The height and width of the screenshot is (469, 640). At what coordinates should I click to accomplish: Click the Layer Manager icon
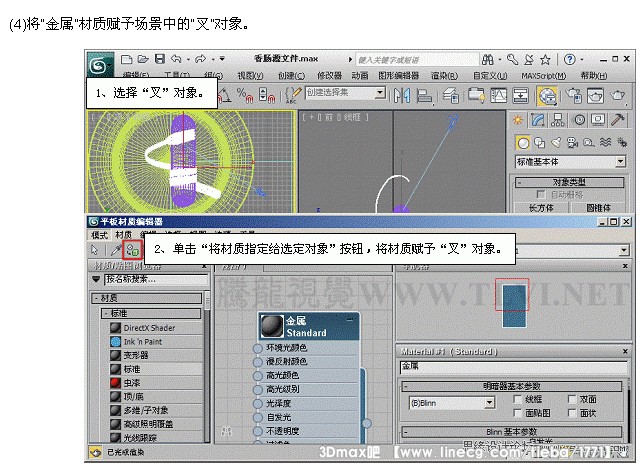(451, 96)
